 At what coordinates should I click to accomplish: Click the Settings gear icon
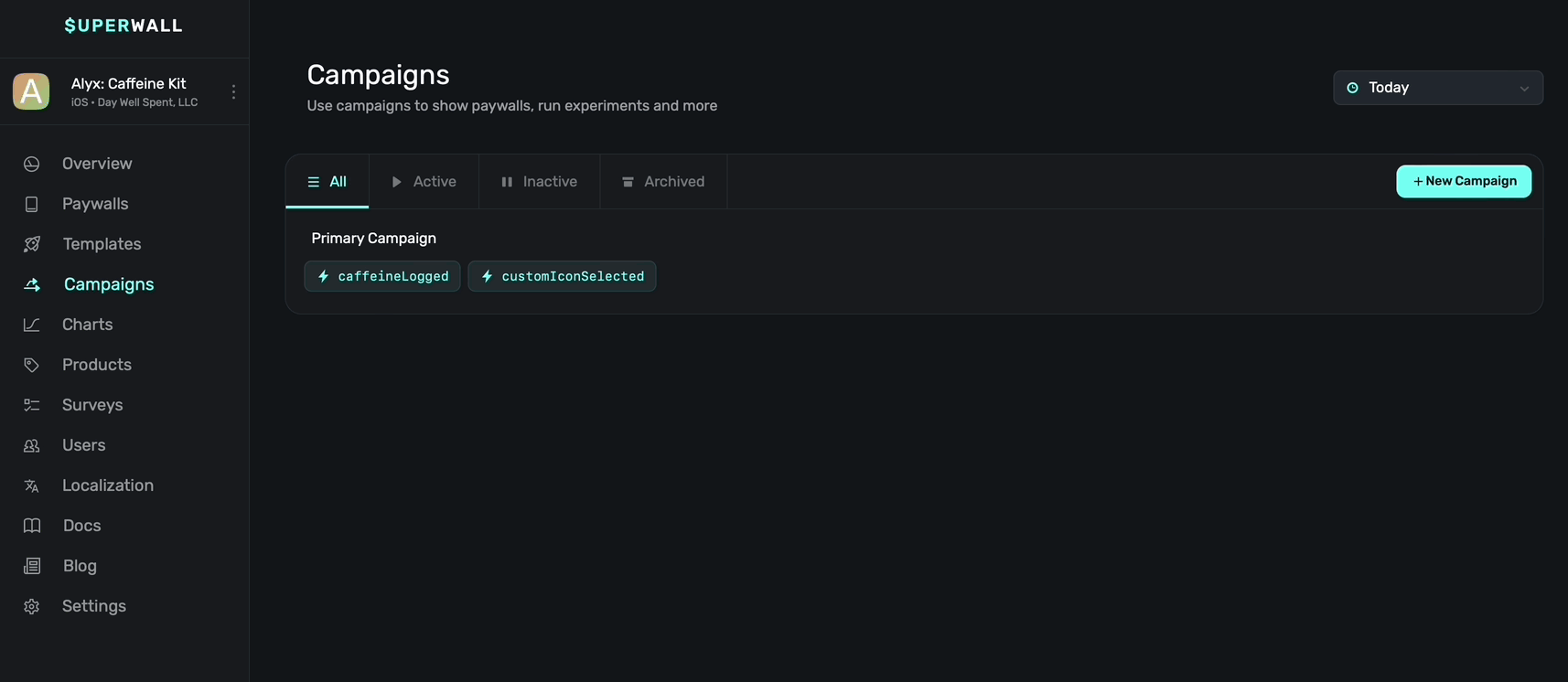pos(32,606)
